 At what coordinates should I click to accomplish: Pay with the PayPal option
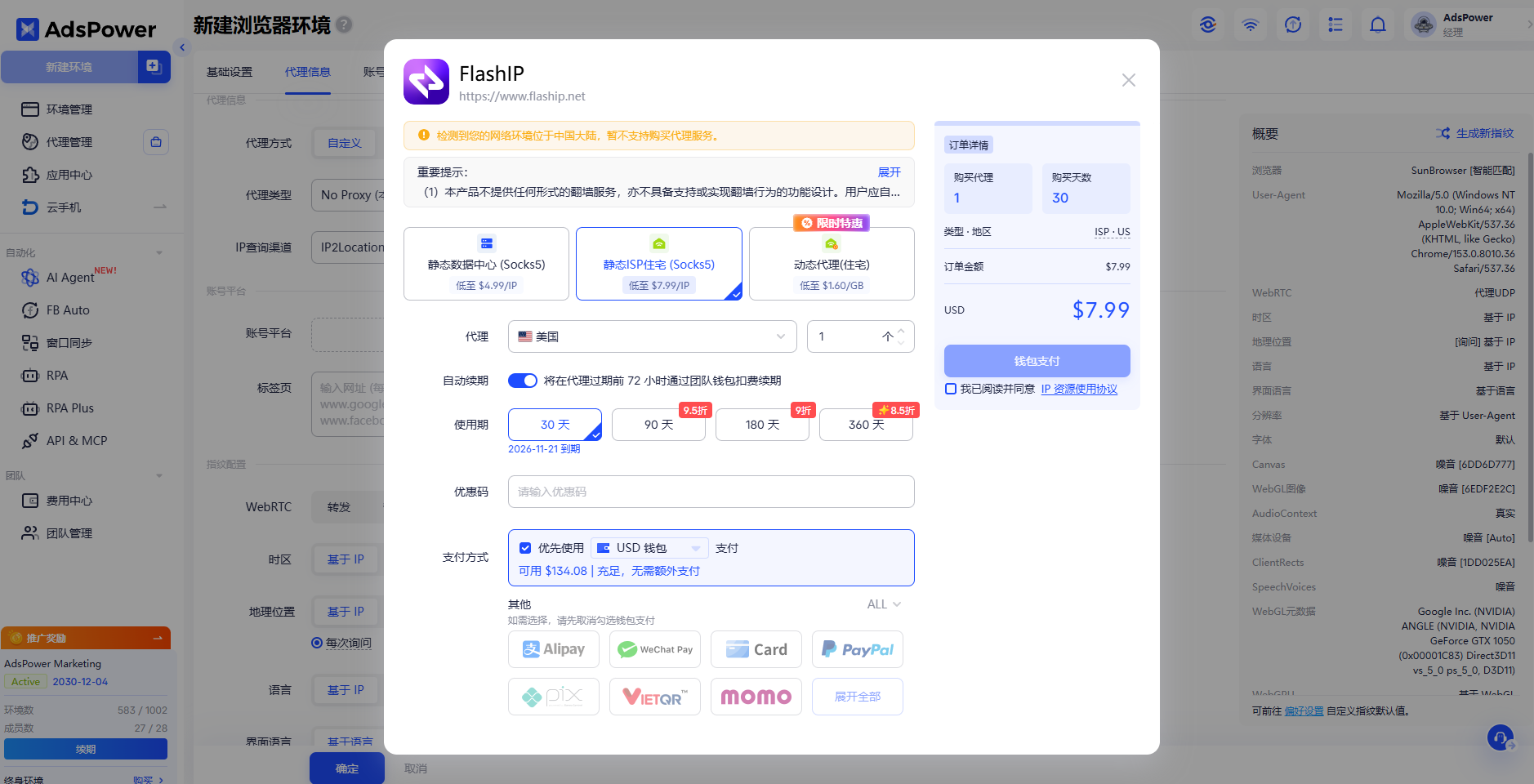[858, 649]
